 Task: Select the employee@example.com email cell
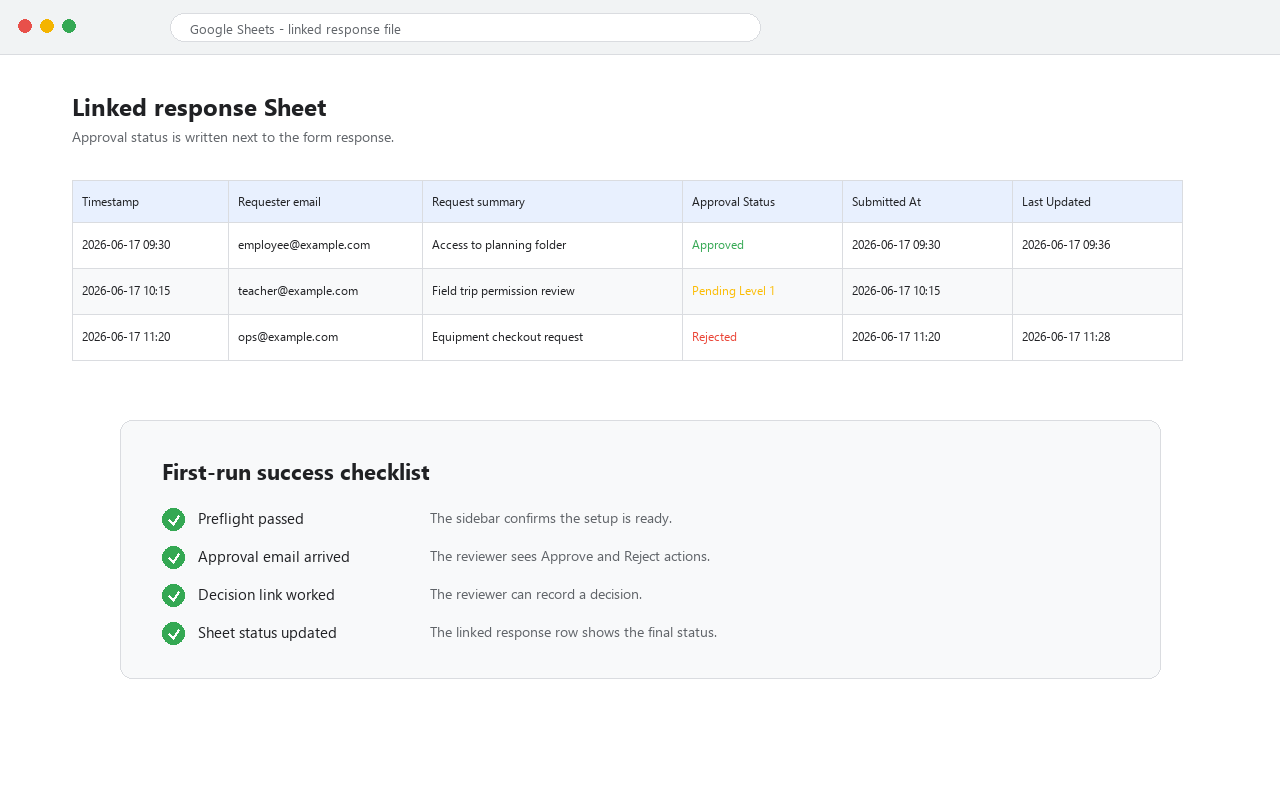[x=325, y=245]
